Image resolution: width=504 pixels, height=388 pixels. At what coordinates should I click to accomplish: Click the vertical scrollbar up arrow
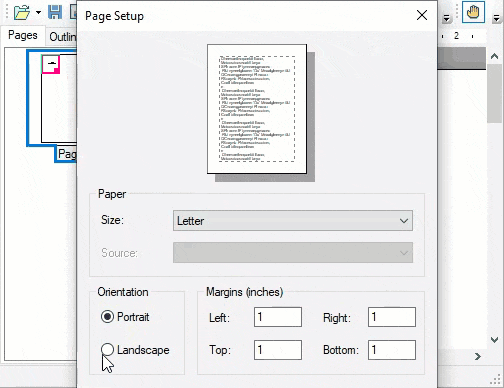pos(495,56)
